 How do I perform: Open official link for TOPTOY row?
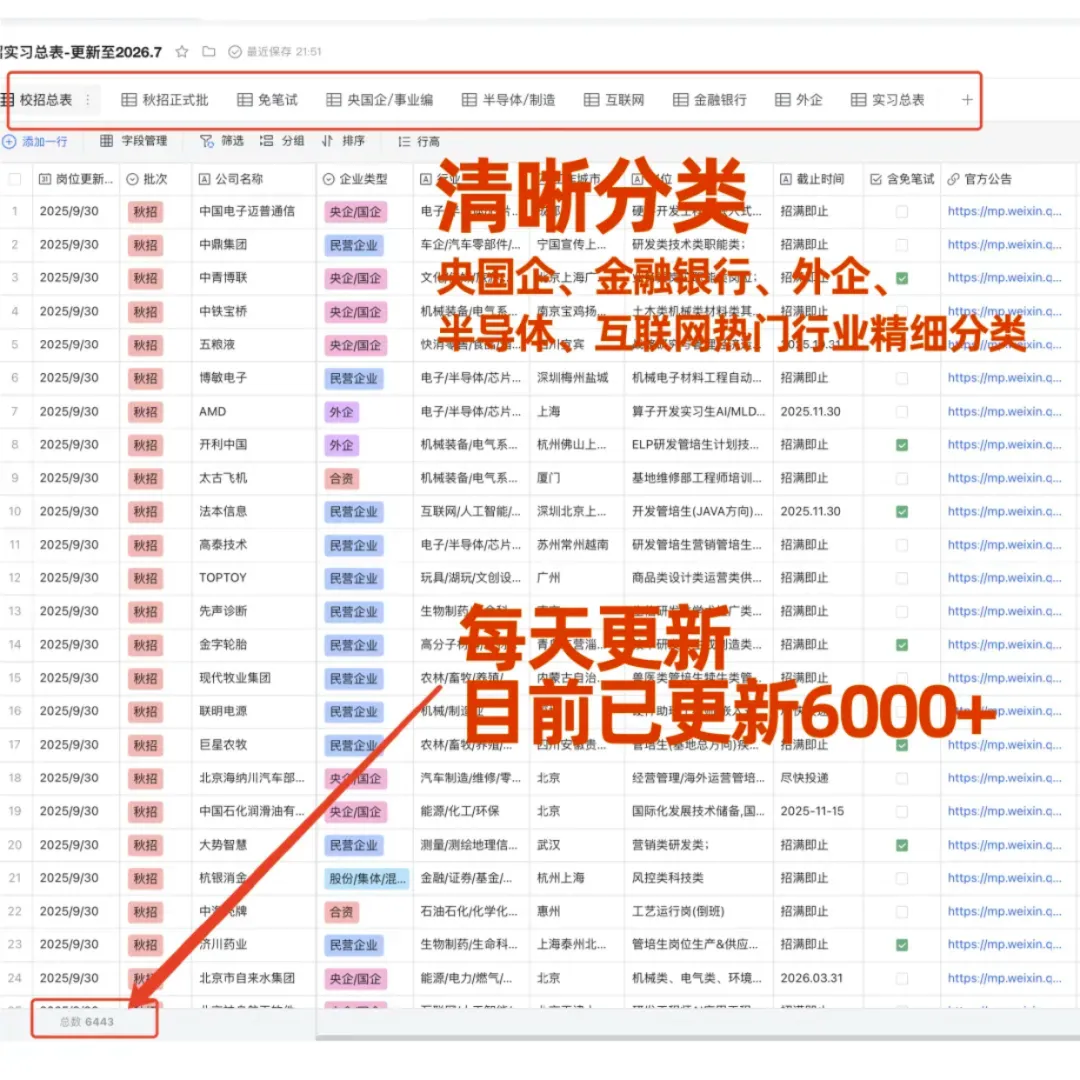(x=1004, y=578)
